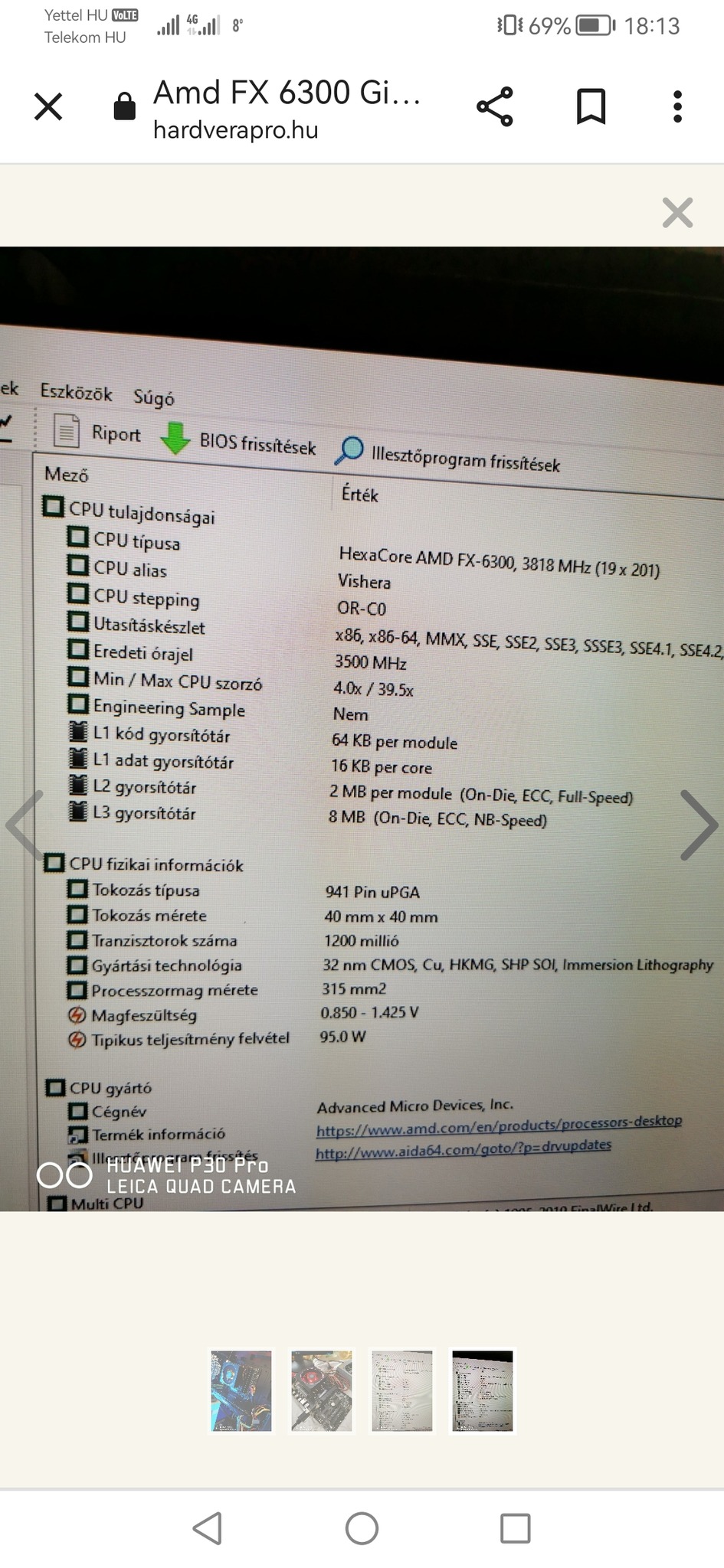Open the Súgó menu
Viewport: 724px width, 1568px height.
point(154,397)
